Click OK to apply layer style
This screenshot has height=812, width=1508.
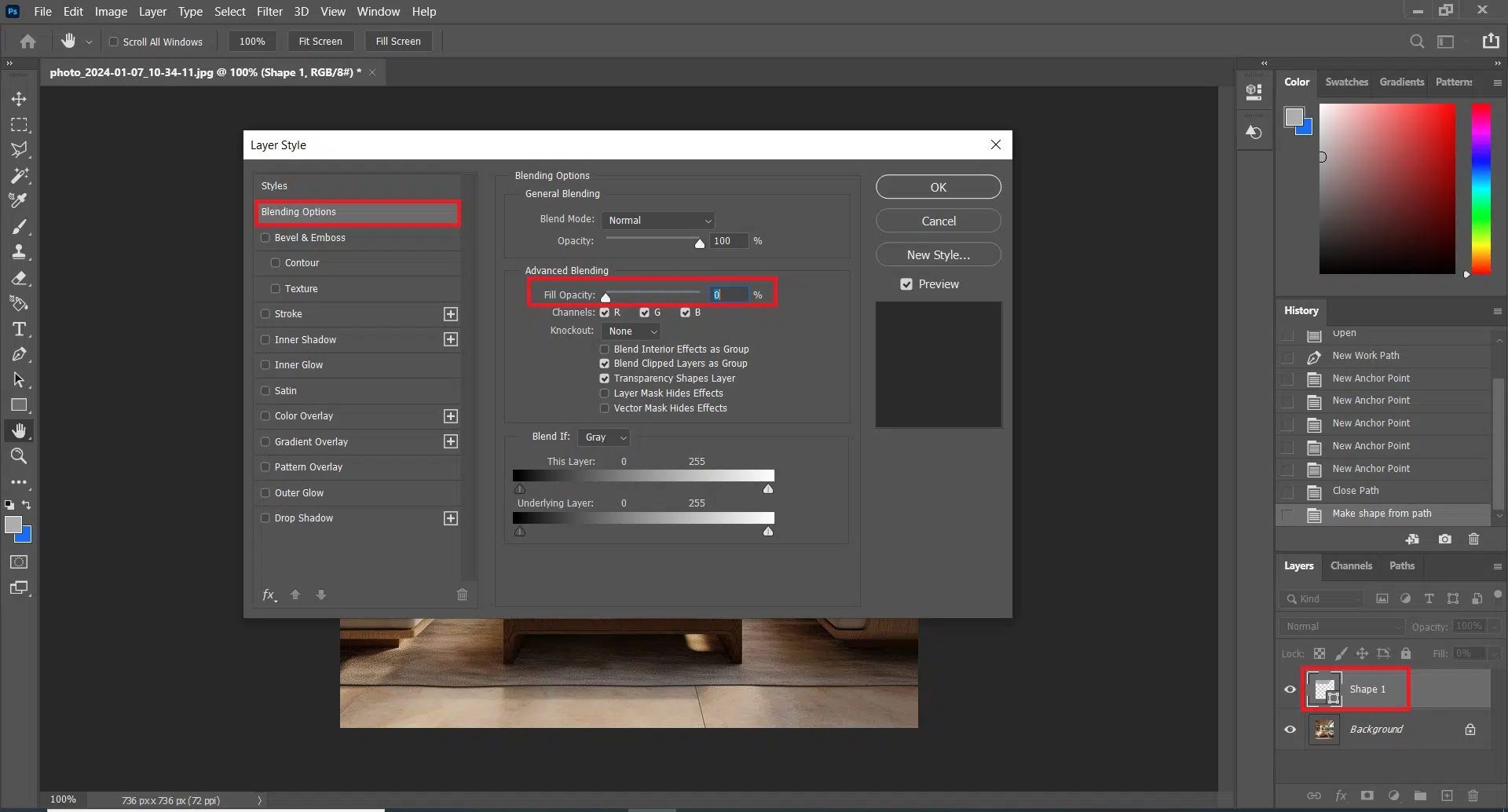(x=938, y=188)
